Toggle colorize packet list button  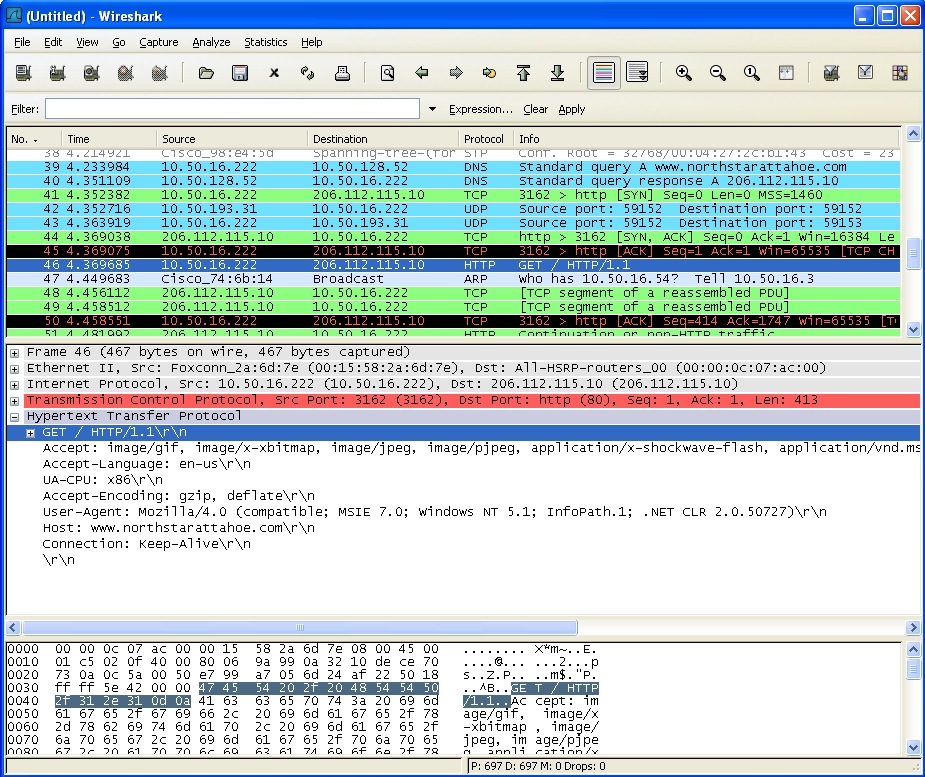tap(602, 73)
